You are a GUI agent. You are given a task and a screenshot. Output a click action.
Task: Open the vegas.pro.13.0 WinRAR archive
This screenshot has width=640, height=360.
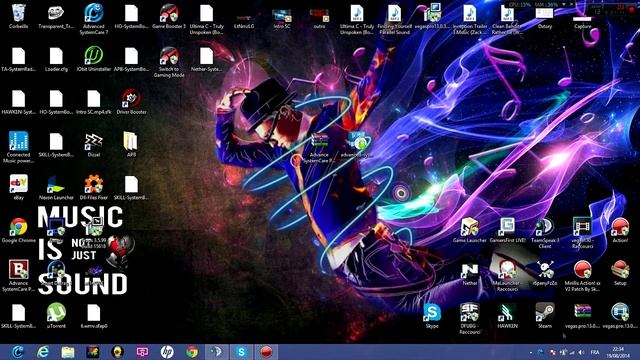582,316
